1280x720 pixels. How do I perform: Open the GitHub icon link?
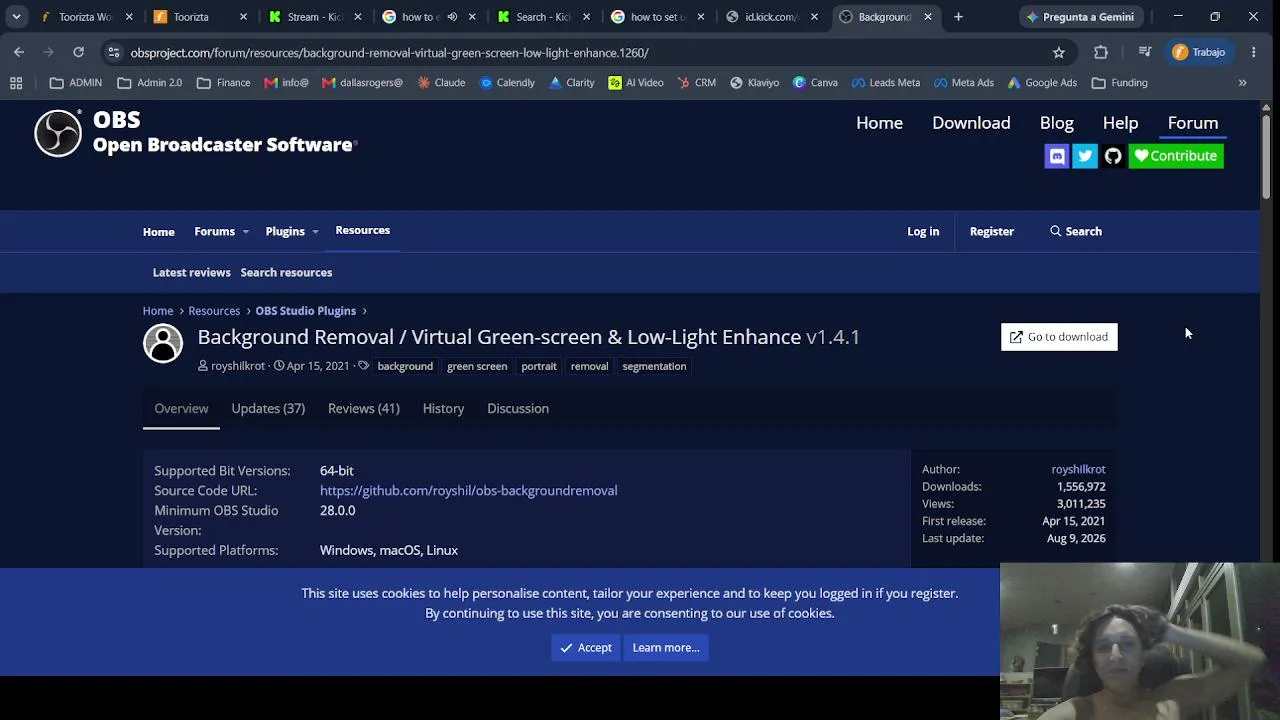pos(1113,156)
